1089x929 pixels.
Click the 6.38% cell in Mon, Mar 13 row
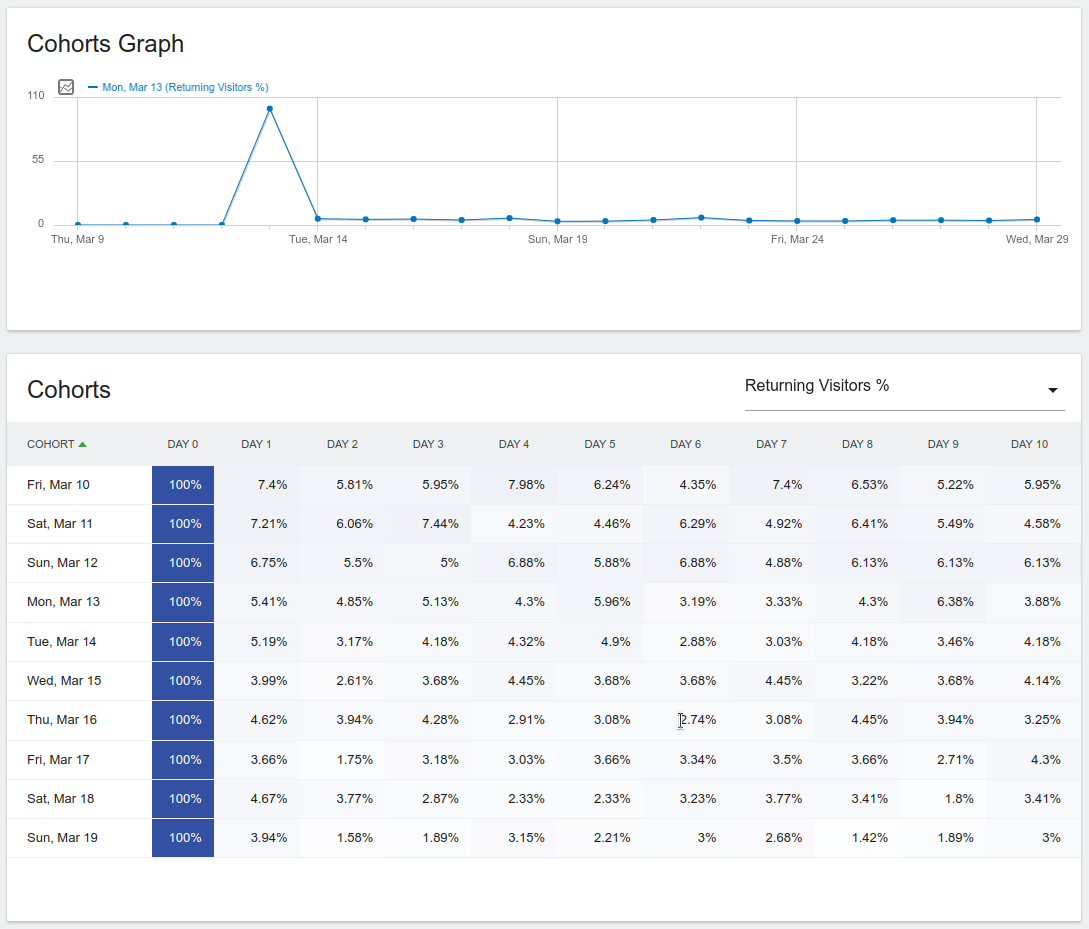pyautogui.click(x=954, y=602)
